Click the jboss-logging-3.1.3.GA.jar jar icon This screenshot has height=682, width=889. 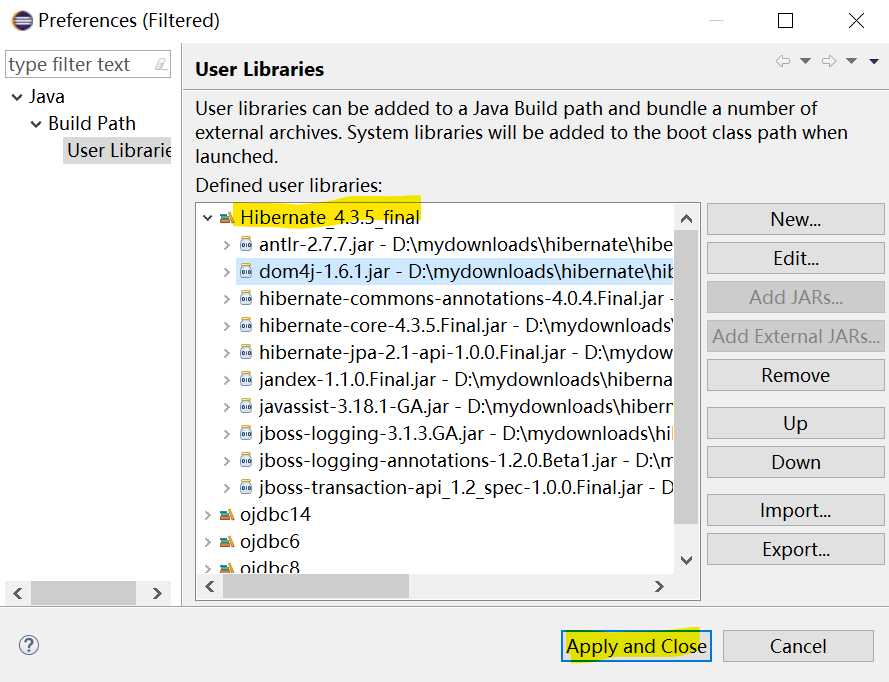tap(246, 434)
